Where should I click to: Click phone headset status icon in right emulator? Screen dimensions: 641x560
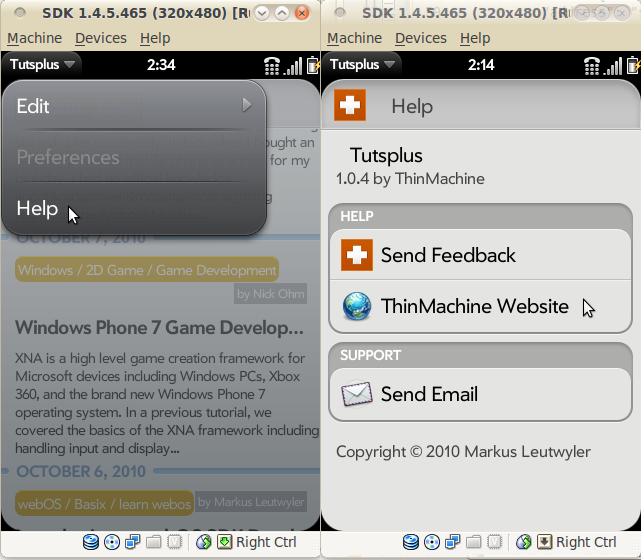click(x=592, y=65)
